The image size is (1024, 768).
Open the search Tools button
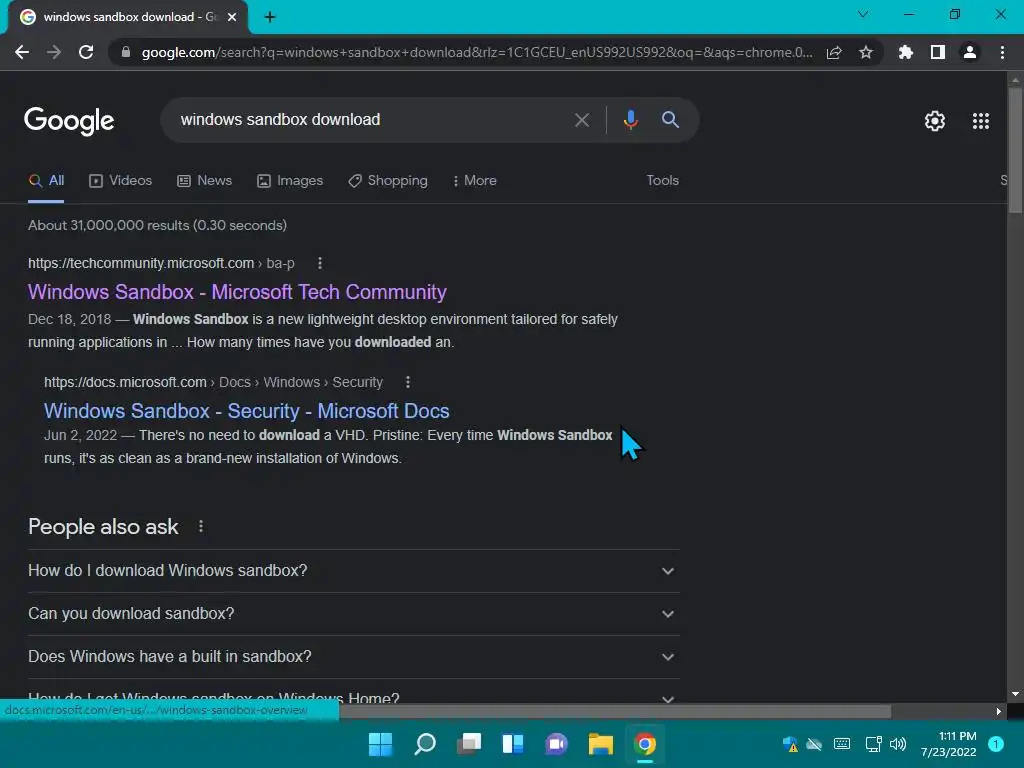click(662, 181)
